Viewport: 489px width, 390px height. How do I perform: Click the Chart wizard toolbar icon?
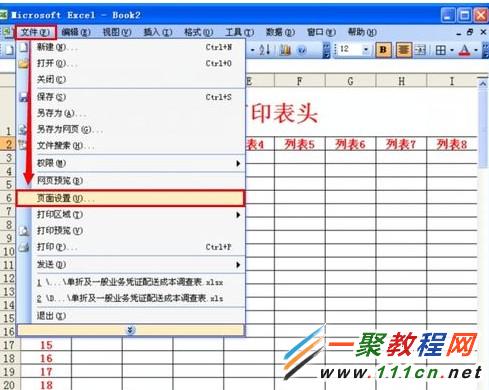pos(285,50)
